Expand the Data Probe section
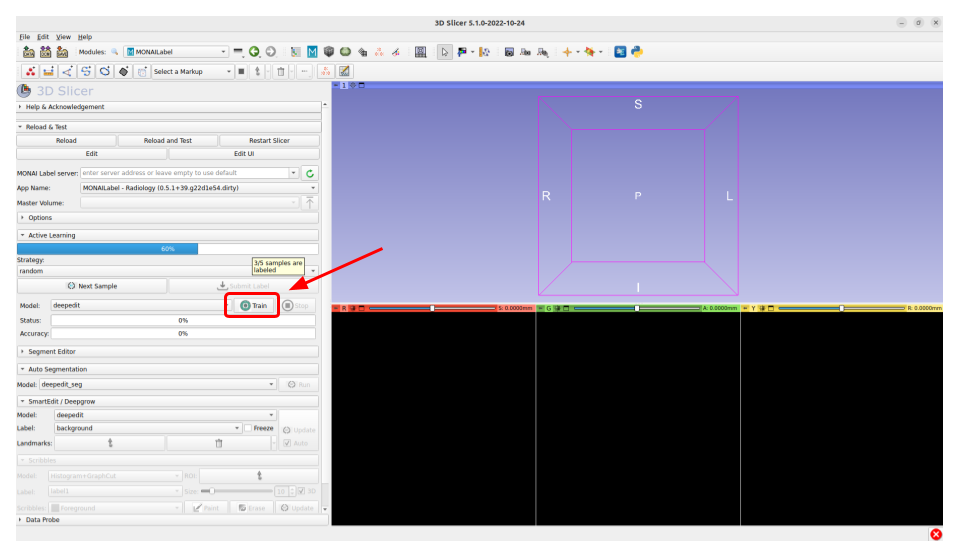 point(173,520)
